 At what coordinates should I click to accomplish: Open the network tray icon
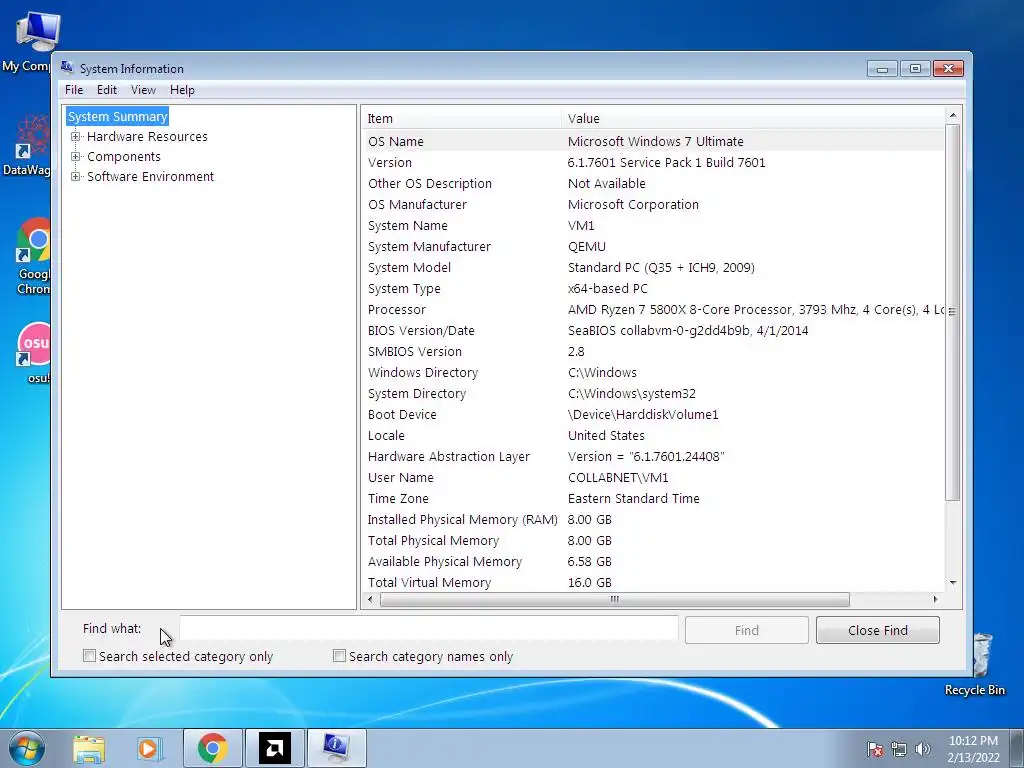[899, 749]
